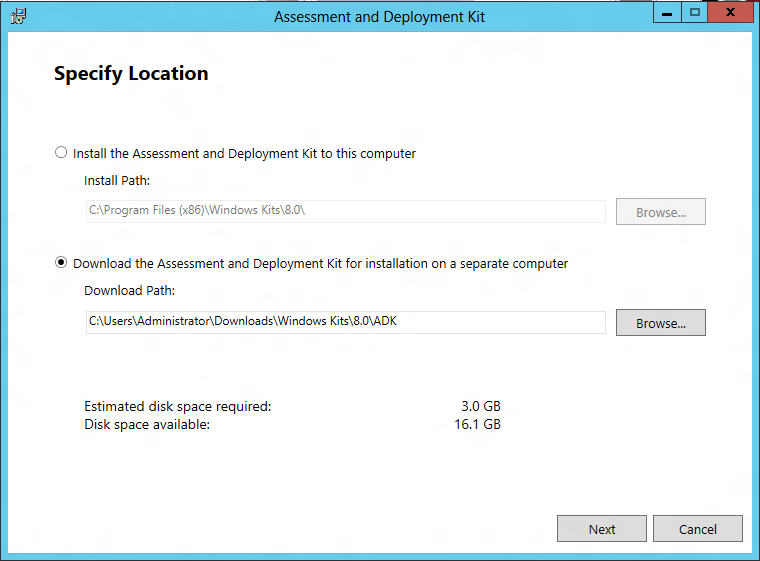Click the Assessment and Deployment Kit window title
Image resolution: width=760 pixels, height=561 pixels.
coord(380,17)
